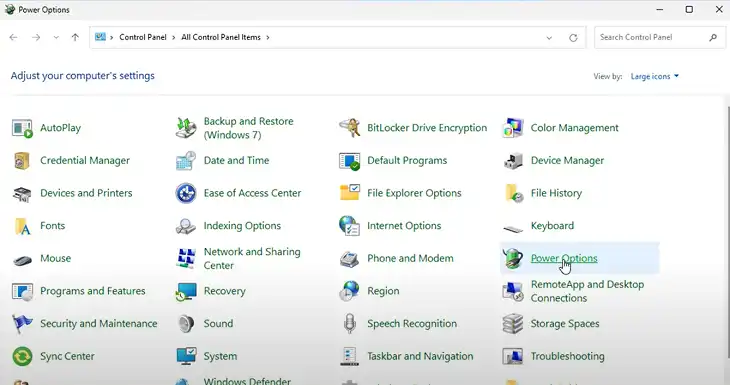Viewport: 730px width, 385px height.
Task: Open the File History icon
Action: pos(513,193)
